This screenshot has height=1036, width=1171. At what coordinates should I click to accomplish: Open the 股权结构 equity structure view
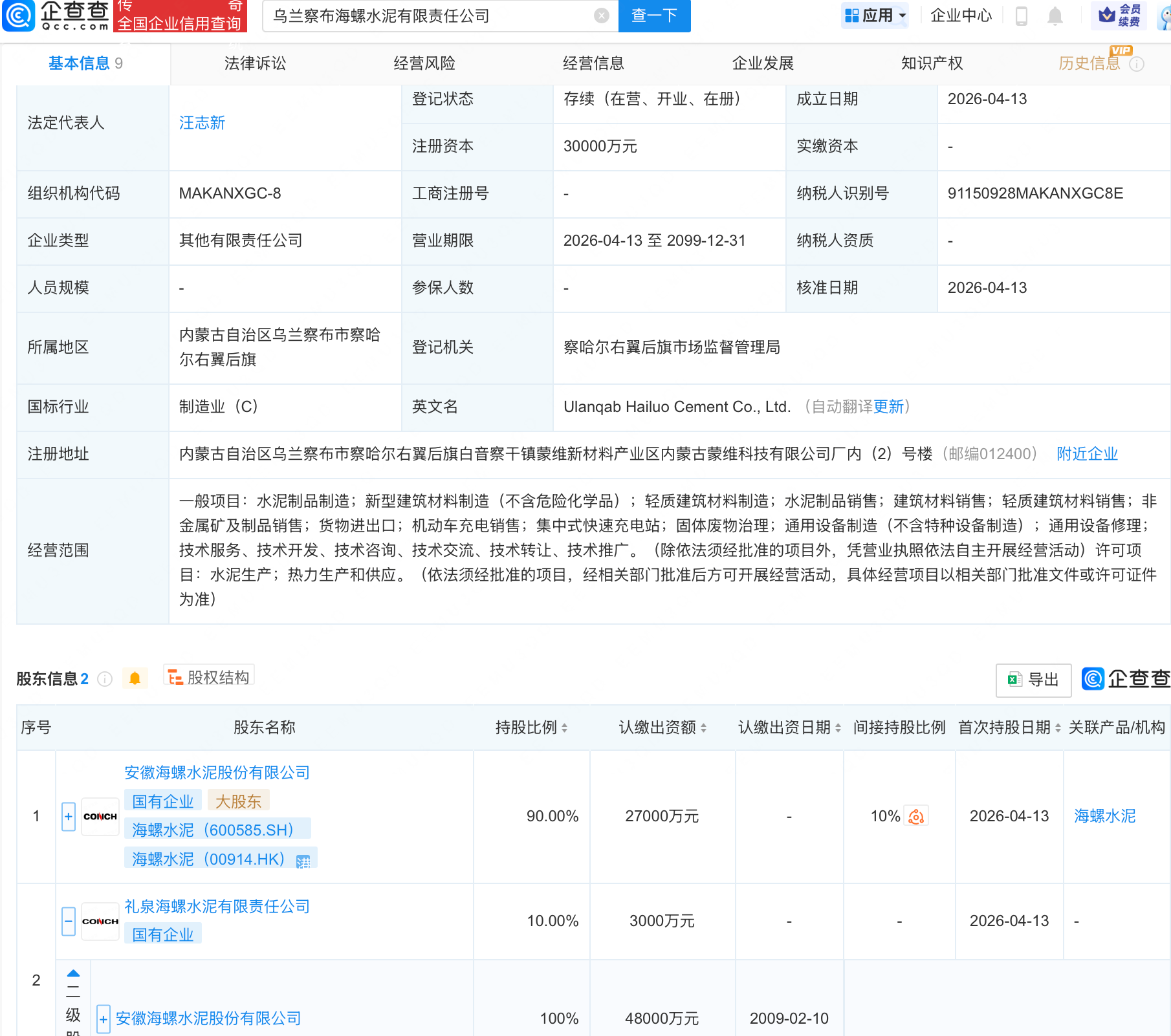coord(208,677)
